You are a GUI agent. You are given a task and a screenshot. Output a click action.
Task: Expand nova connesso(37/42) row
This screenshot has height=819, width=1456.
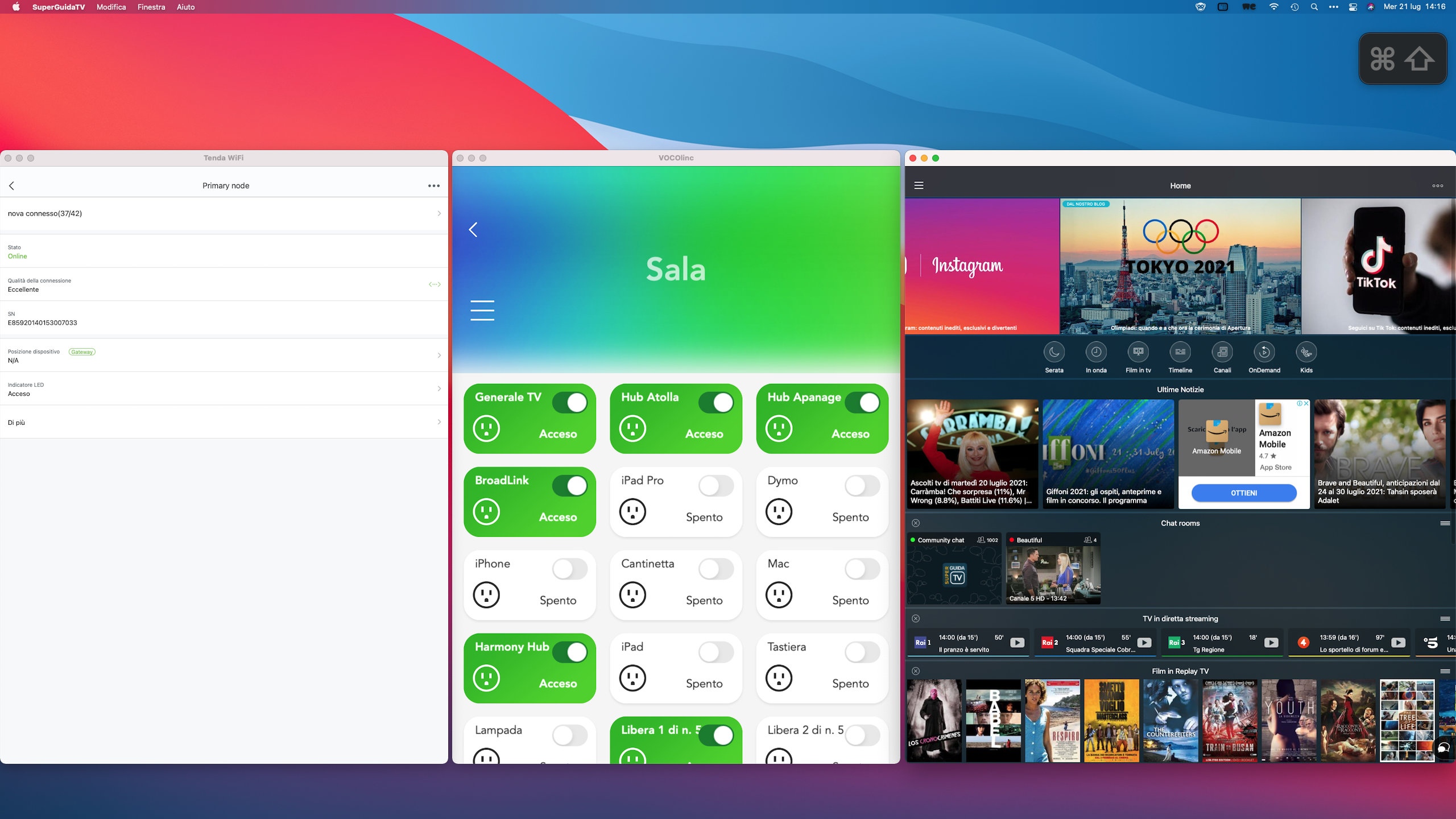(224, 213)
